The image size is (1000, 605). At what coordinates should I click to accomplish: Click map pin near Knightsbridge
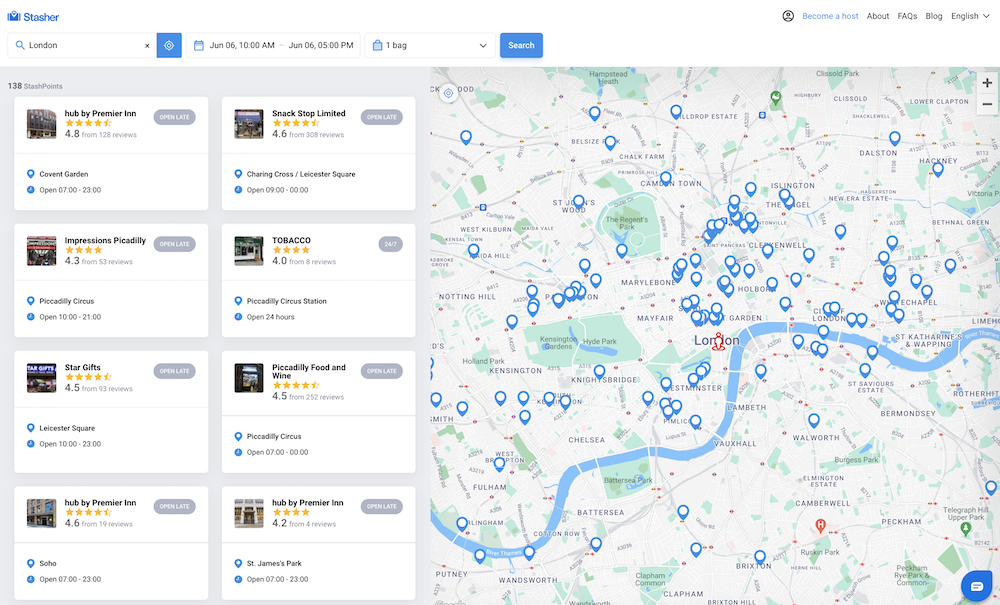pyautogui.click(x=599, y=371)
